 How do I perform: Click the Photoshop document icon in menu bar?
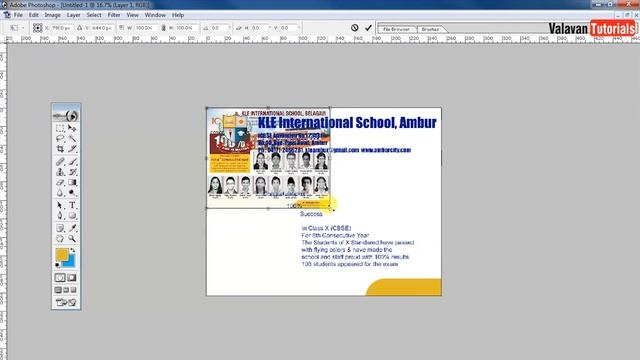click(7, 15)
